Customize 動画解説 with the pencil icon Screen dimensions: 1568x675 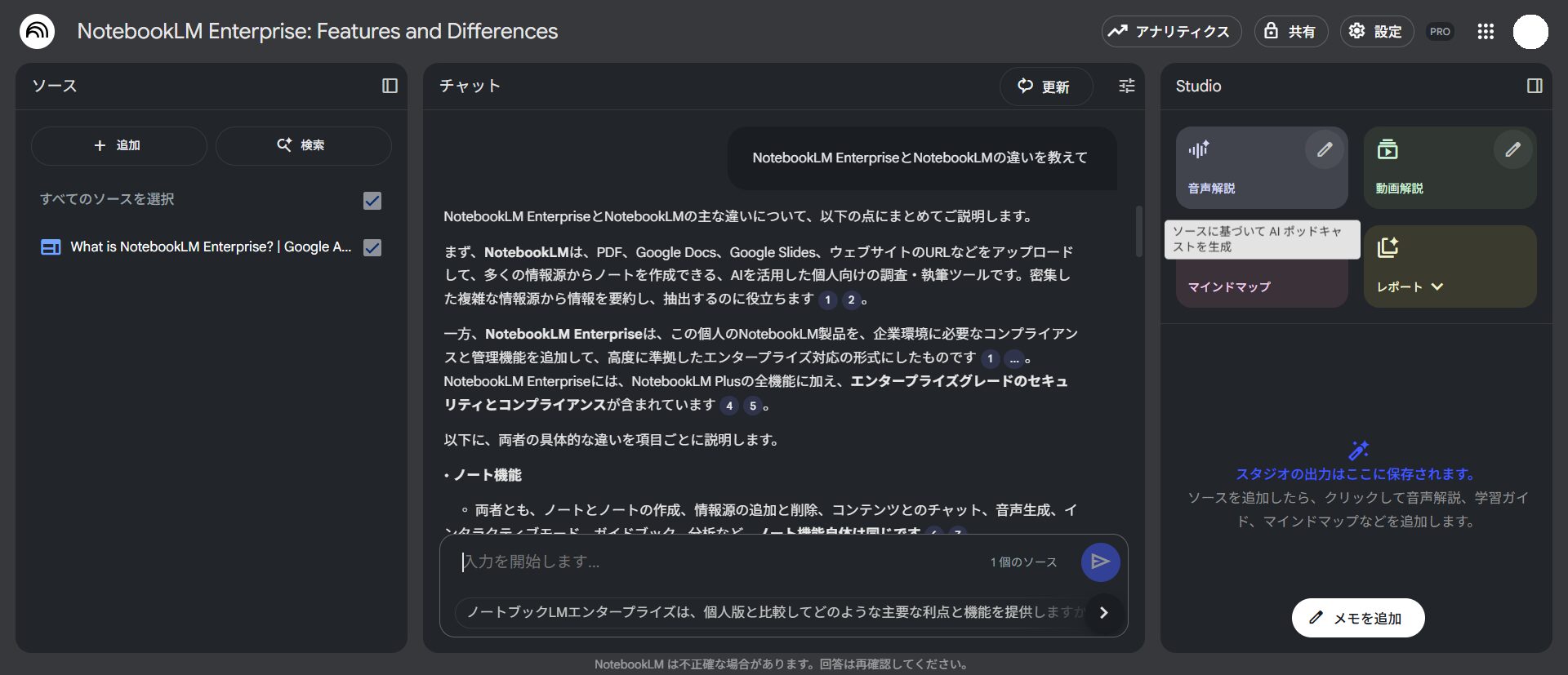(x=1512, y=149)
